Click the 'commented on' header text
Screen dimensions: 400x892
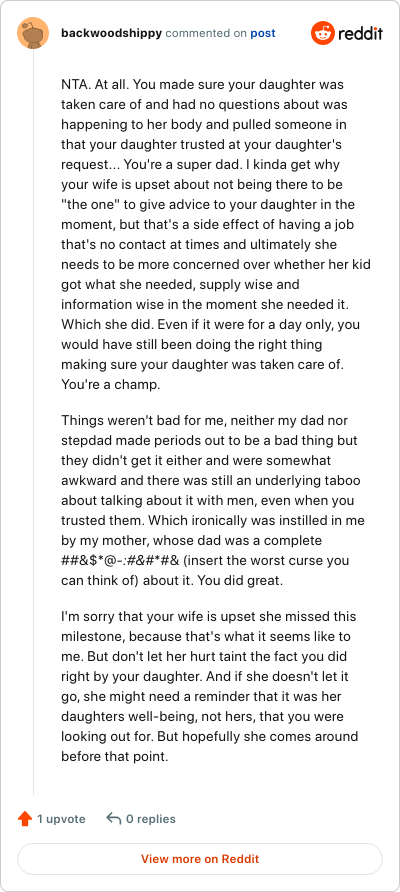[206, 33]
